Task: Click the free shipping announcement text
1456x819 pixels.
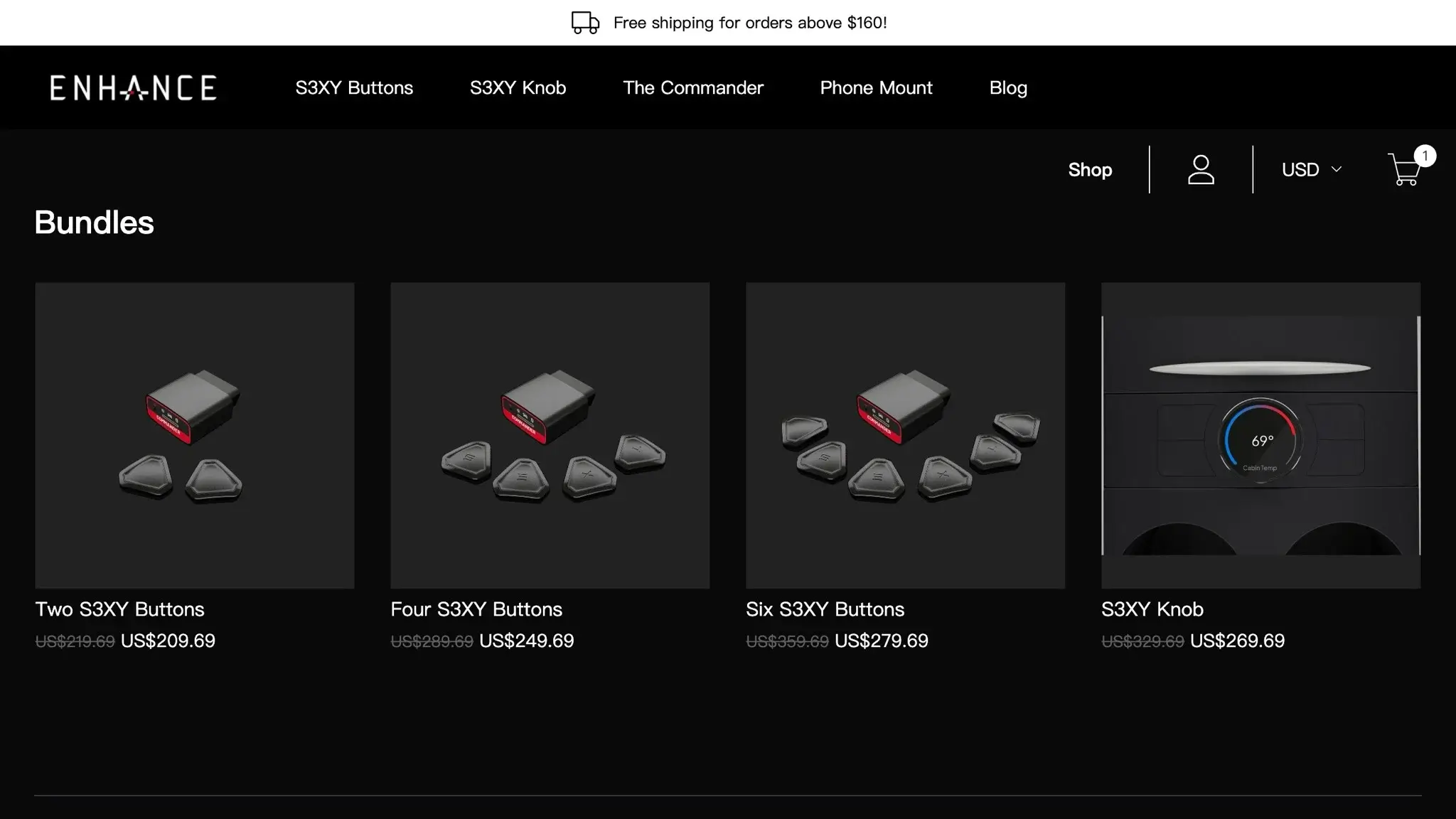Action: tap(750, 23)
